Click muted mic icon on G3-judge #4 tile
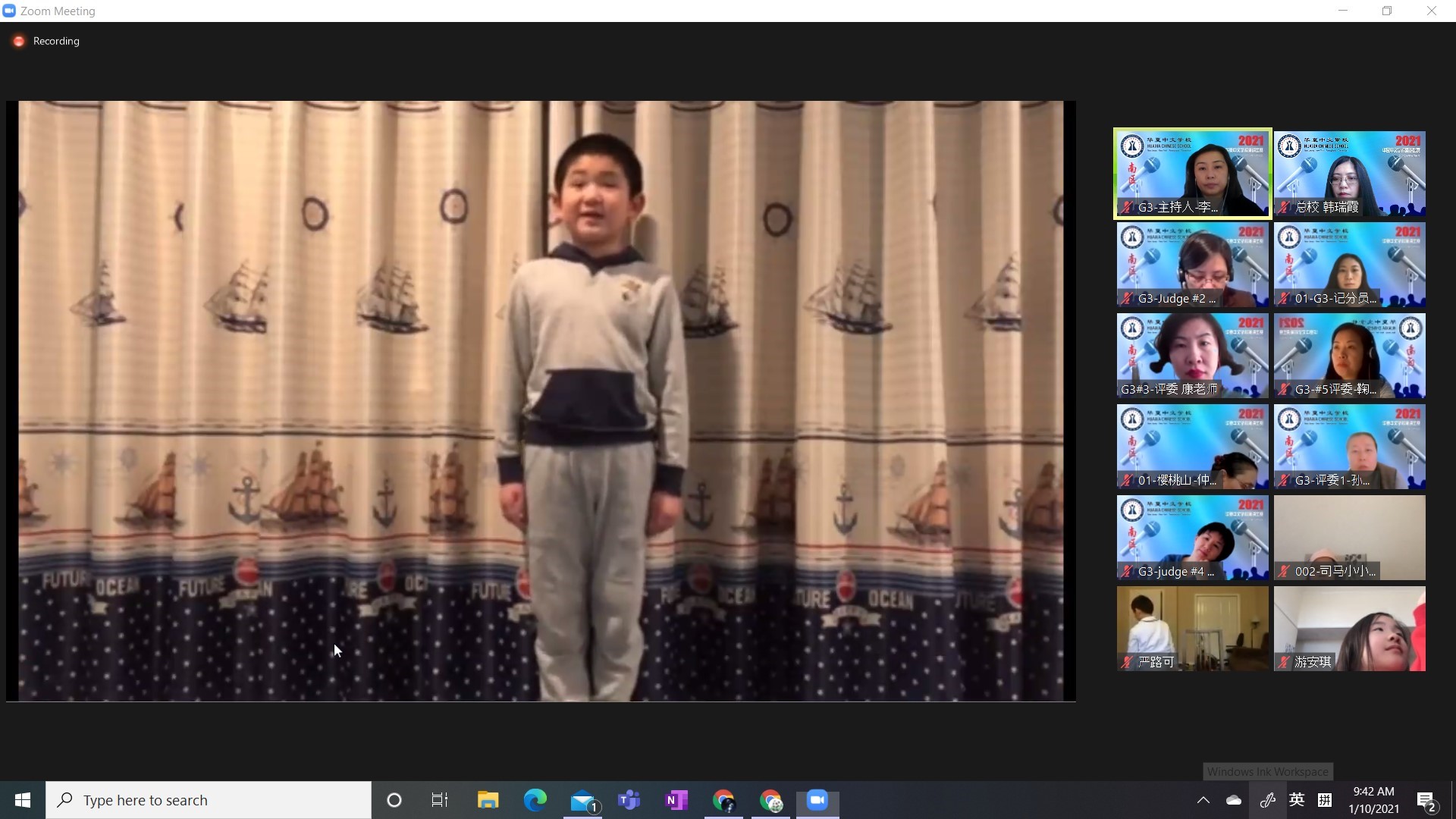 [x=1128, y=571]
